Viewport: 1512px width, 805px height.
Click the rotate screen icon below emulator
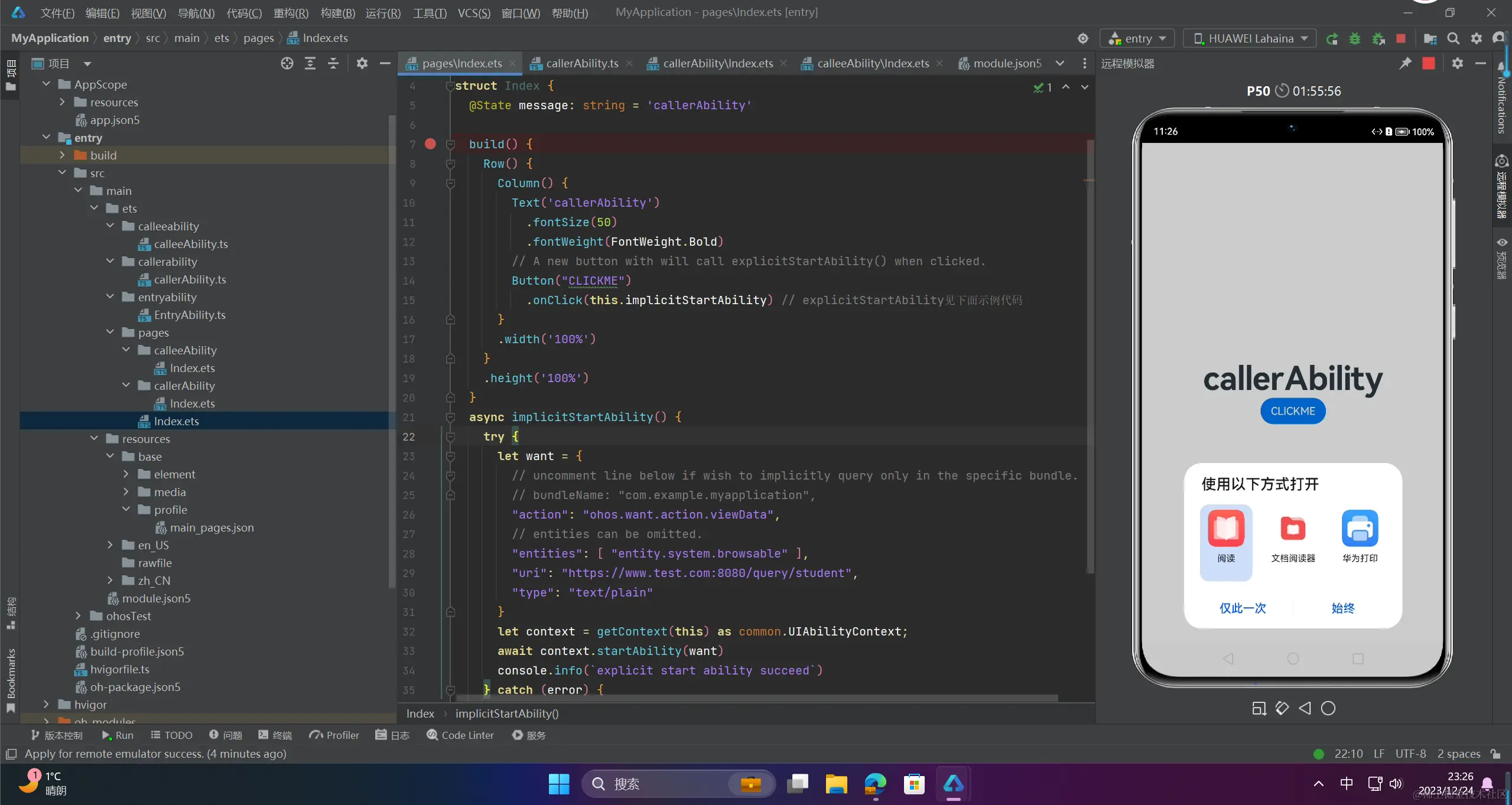[1282, 708]
